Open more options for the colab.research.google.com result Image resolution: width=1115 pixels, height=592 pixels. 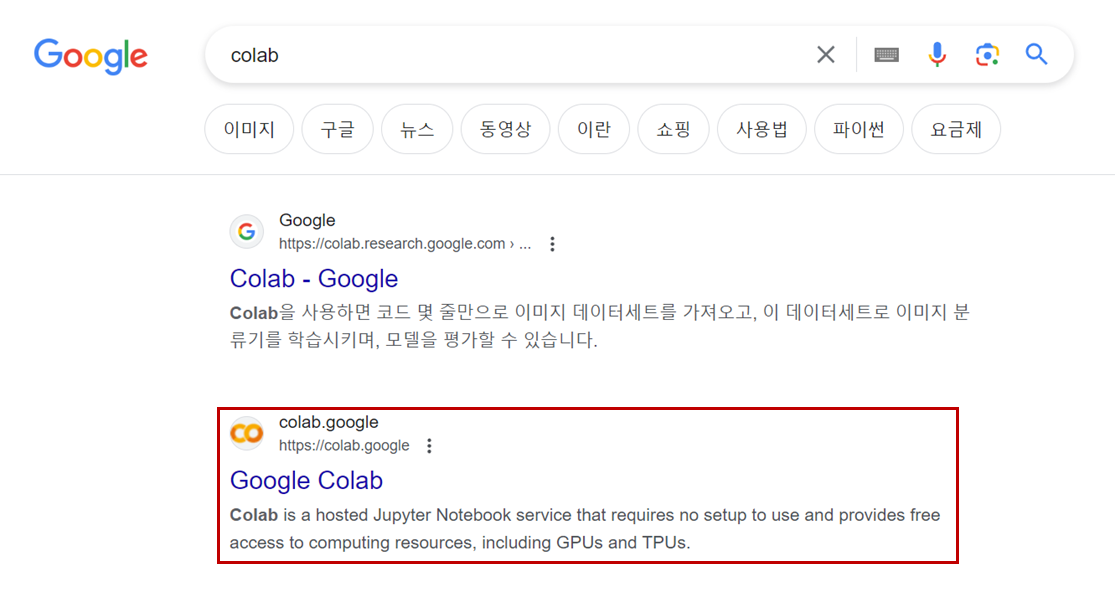553,244
